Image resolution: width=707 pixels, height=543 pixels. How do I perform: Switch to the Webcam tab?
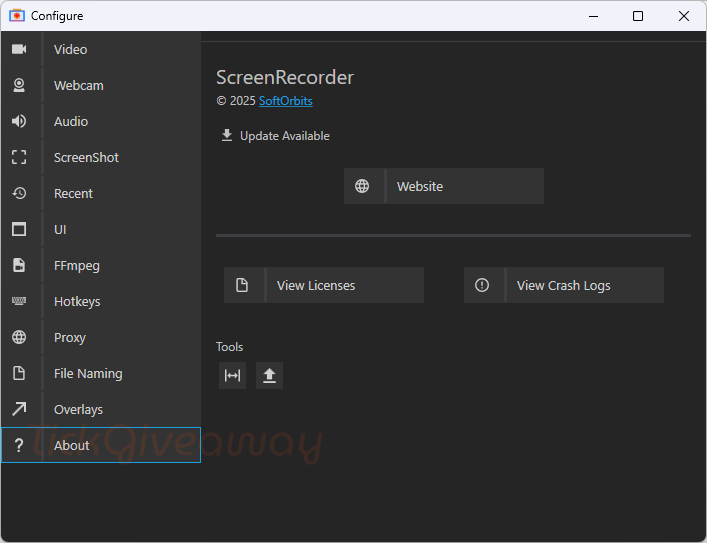[101, 85]
